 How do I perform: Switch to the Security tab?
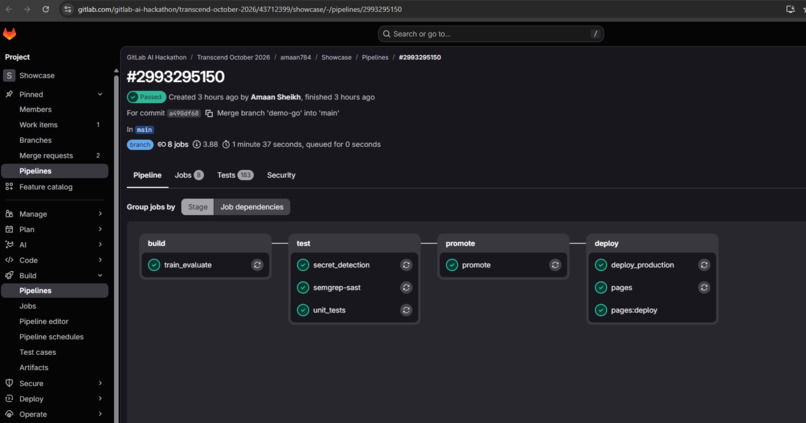[281, 175]
